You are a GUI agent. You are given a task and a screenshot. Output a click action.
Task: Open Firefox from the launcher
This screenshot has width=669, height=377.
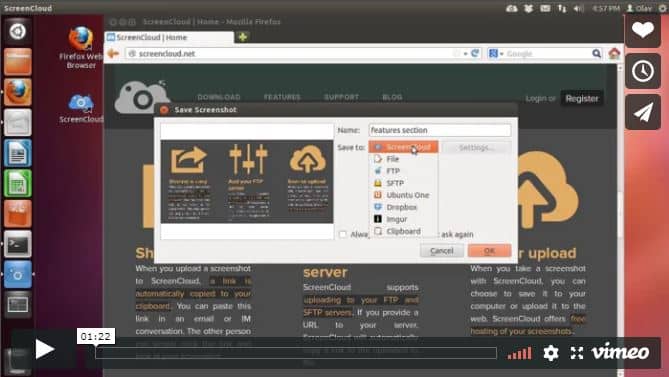17,92
